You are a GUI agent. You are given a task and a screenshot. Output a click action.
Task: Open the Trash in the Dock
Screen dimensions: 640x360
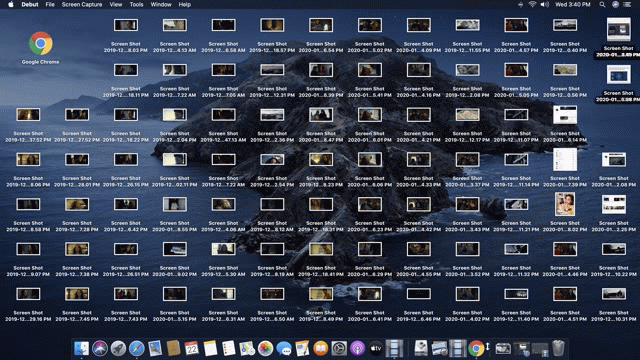click(558, 349)
